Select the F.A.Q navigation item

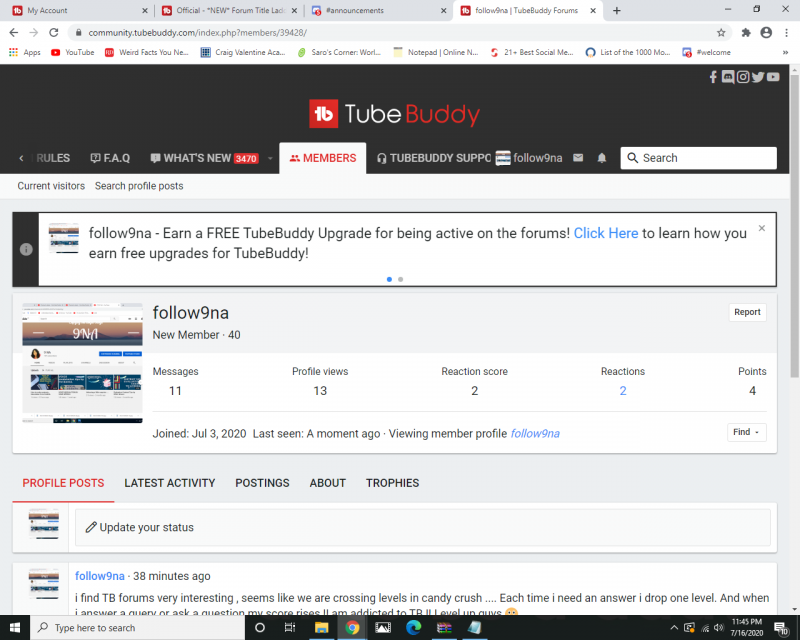(x=110, y=158)
